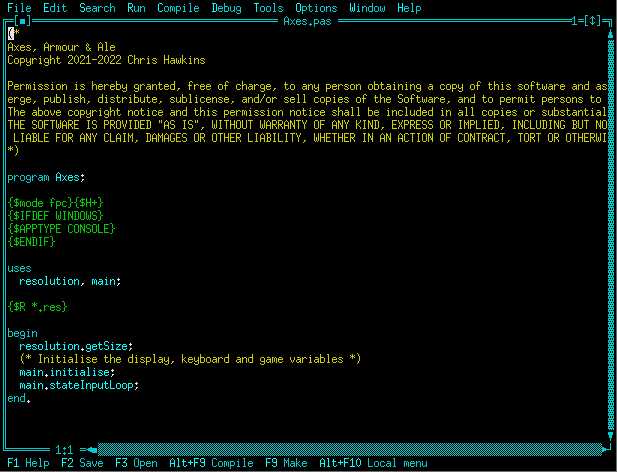Click the 'resolution.getSize;' line

[76, 346]
